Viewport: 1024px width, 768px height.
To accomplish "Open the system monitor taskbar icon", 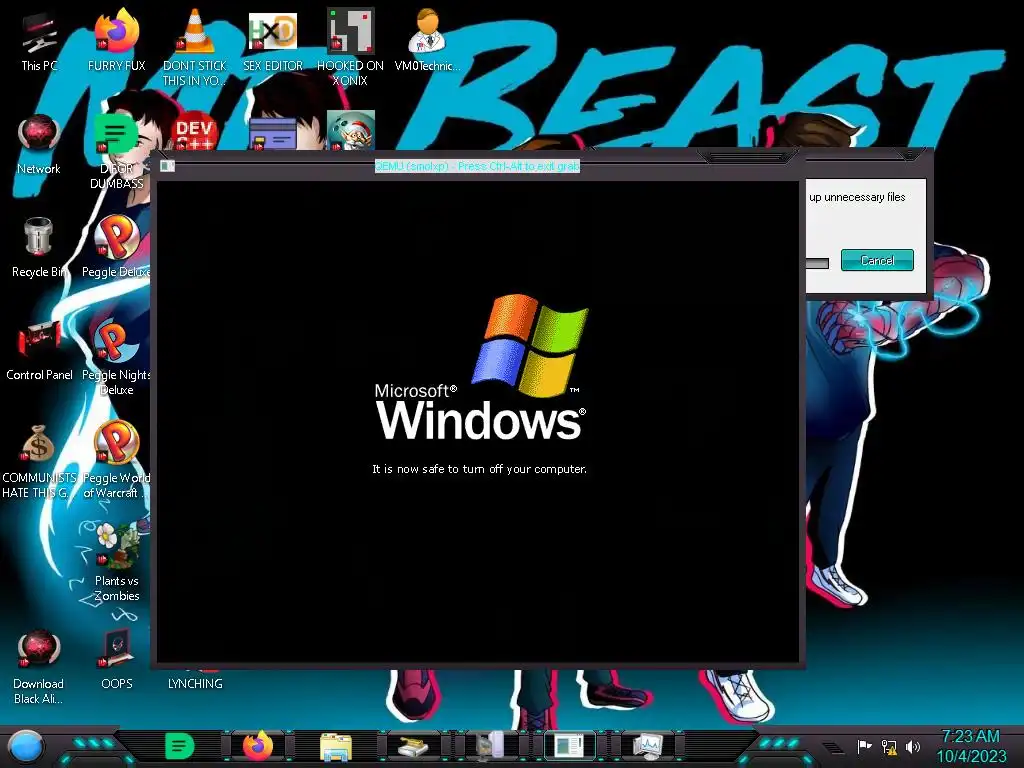I will click(648, 746).
